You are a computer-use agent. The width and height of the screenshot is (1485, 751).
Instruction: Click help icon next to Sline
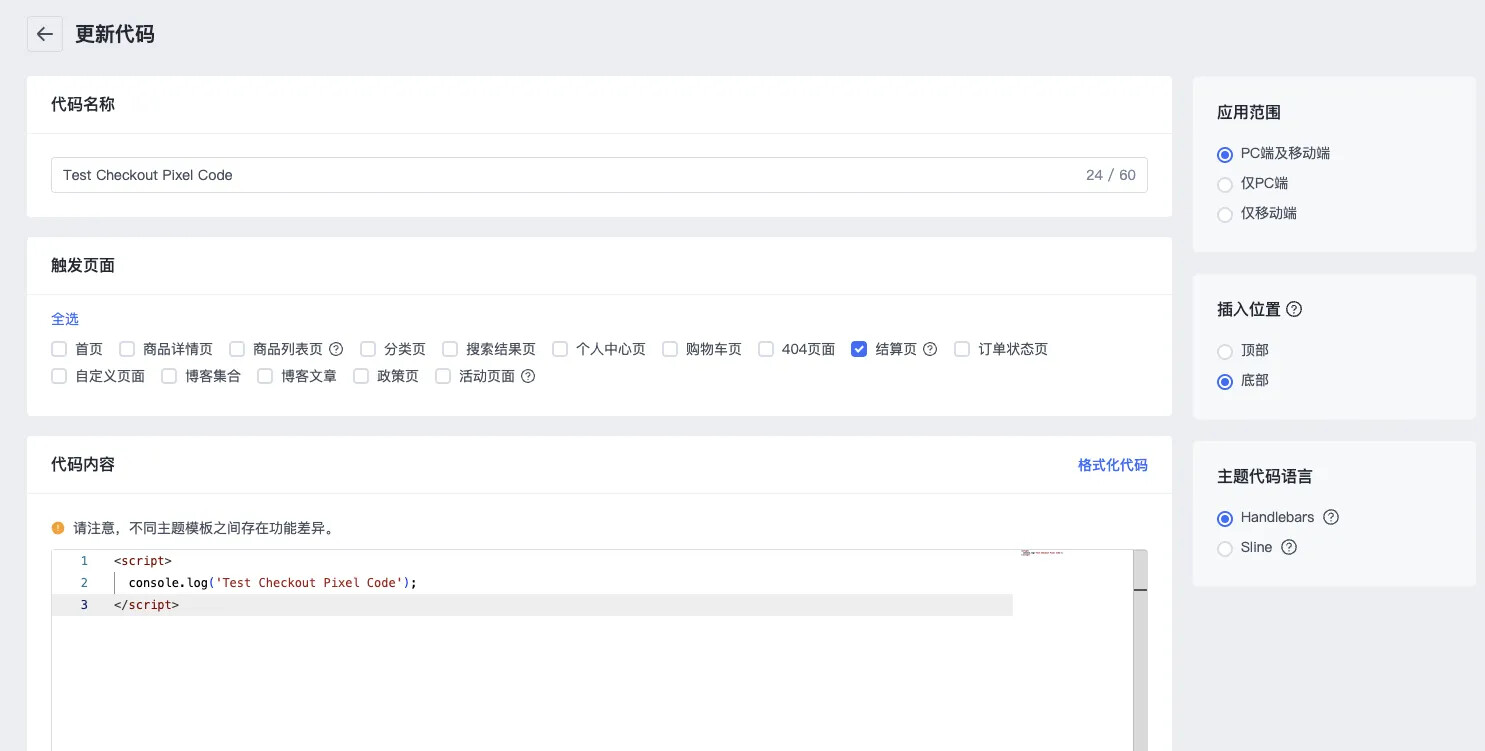point(1289,547)
